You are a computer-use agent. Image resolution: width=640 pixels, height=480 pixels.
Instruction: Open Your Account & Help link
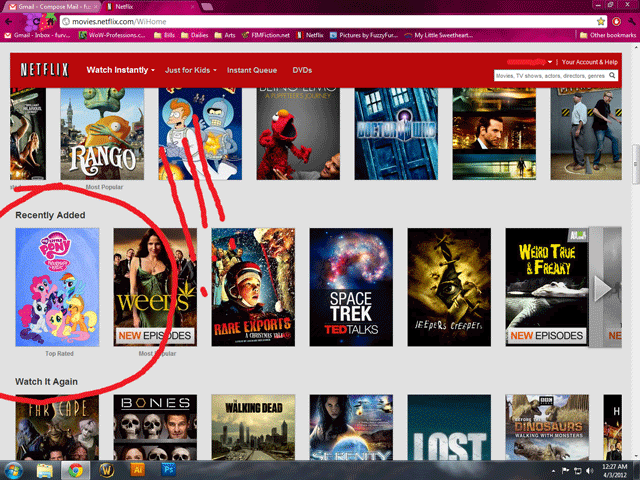tap(589, 62)
